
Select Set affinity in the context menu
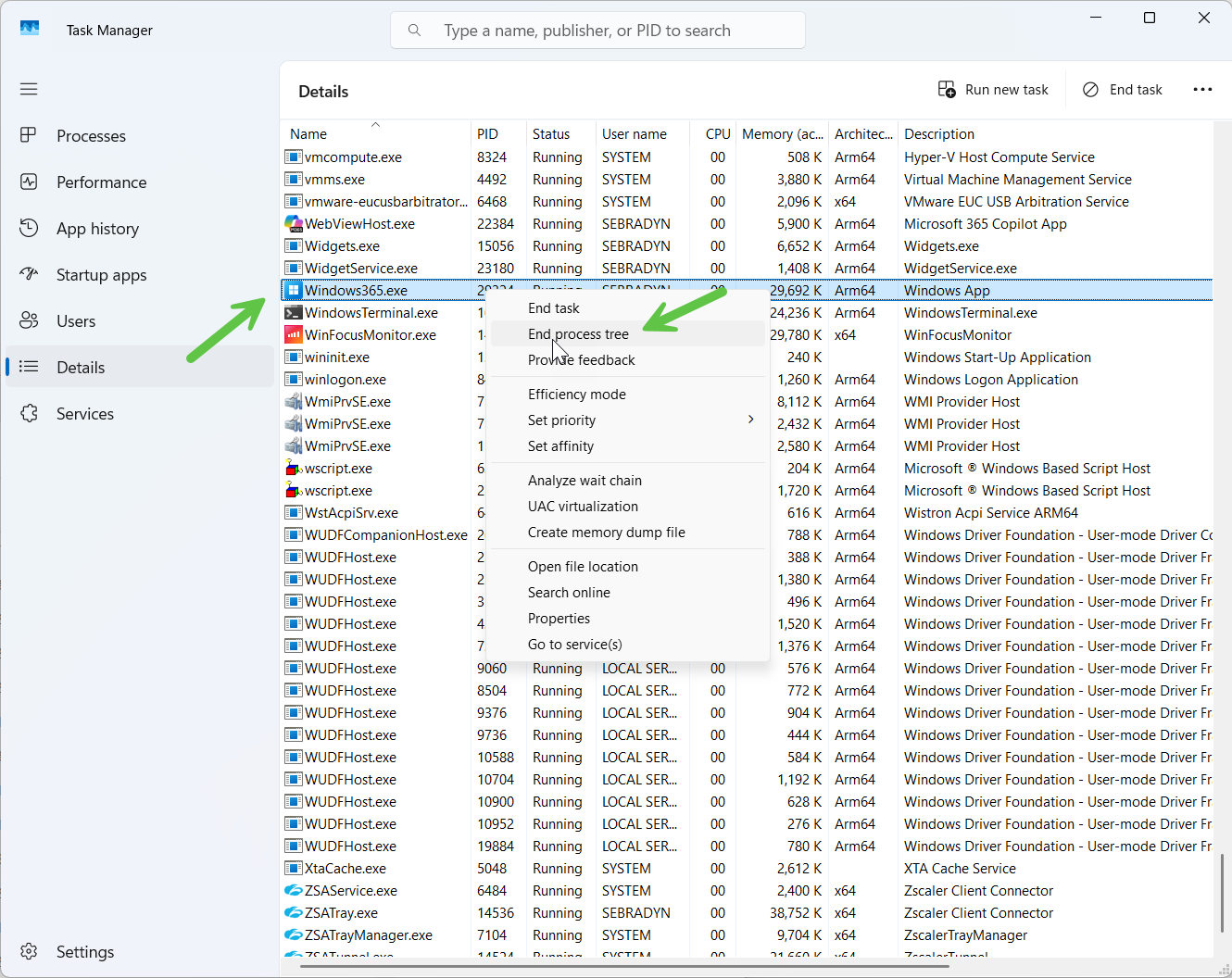pos(628,445)
